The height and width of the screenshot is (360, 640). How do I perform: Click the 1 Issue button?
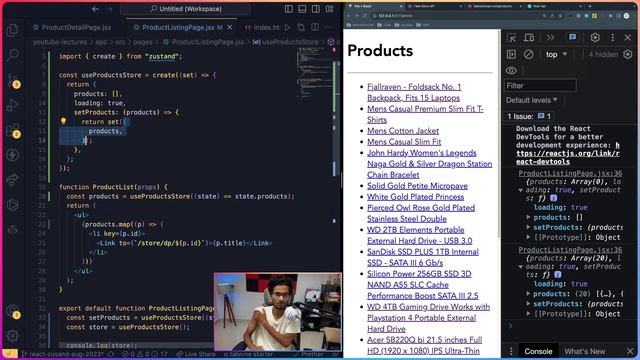point(529,116)
